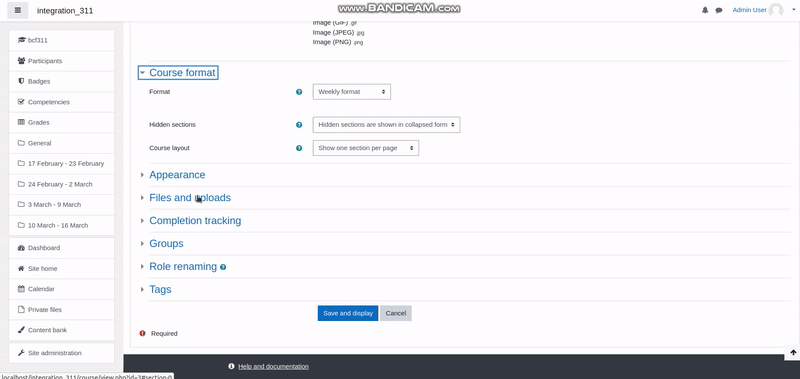Open help for the Format field
This screenshot has width=800, height=379.
[299, 92]
